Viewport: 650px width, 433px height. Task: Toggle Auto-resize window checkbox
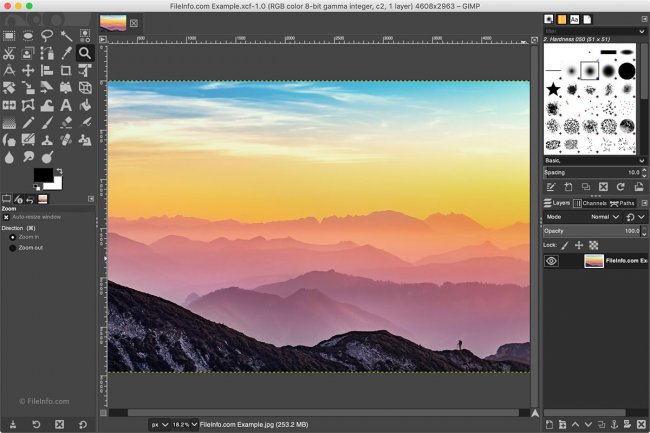pyautogui.click(x=6, y=217)
